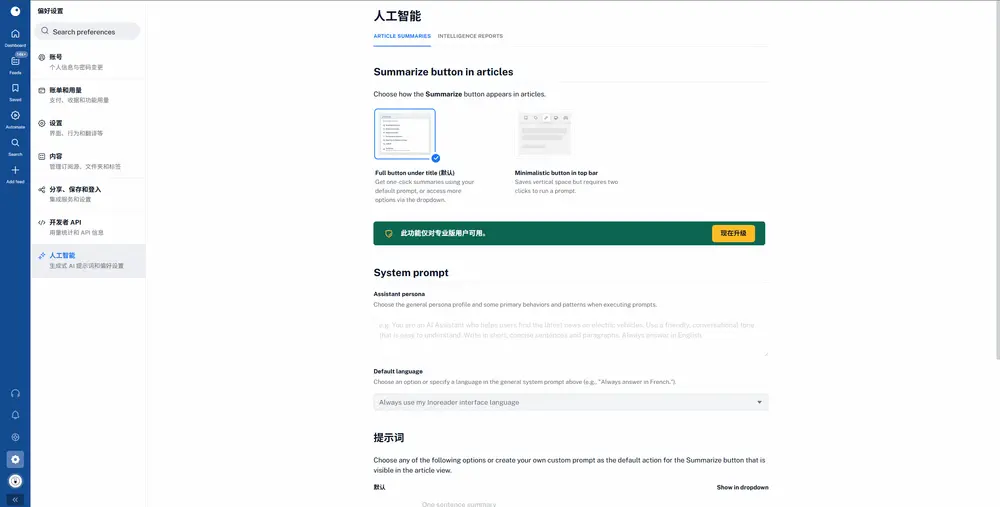
Task: Click the 内容 content icon
Action: 41,156
